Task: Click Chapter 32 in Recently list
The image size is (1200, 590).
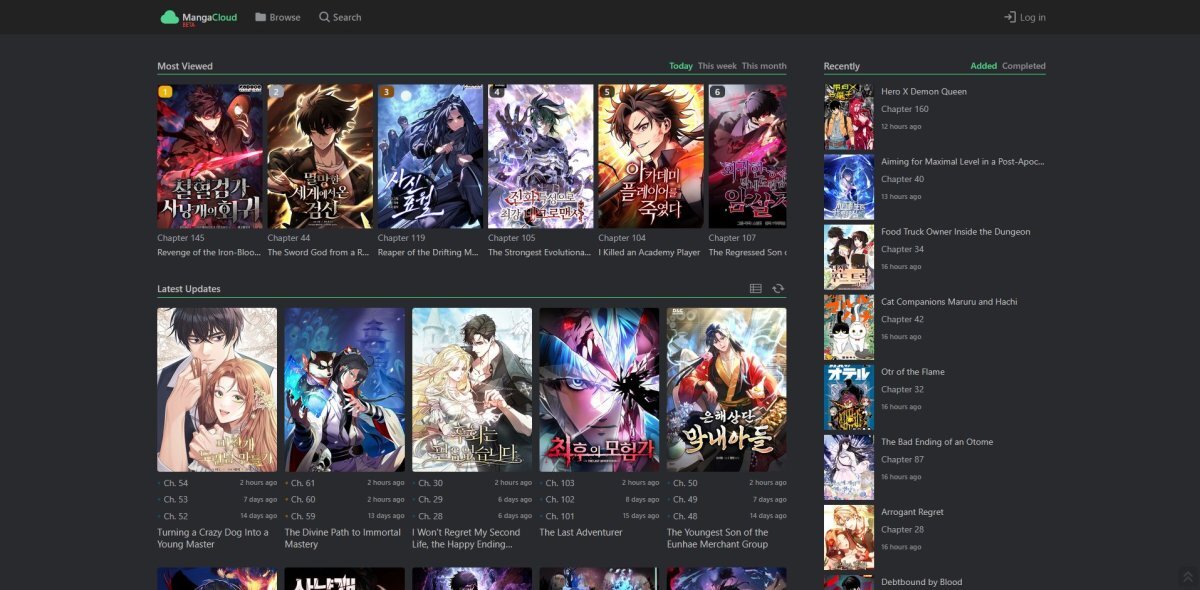Action: pyautogui.click(x=903, y=389)
